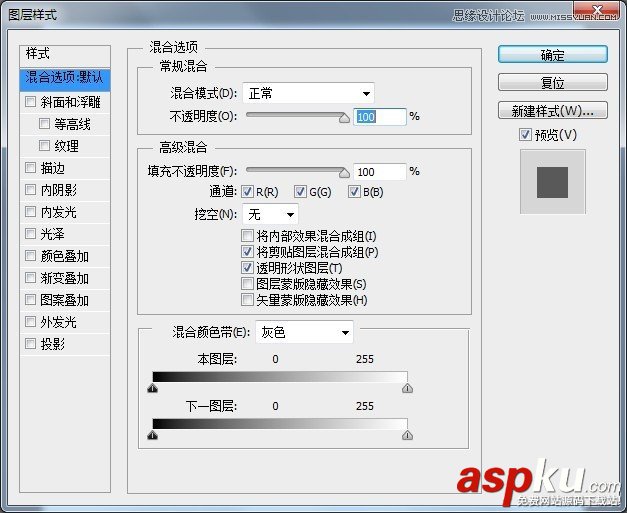This screenshot has height=513, width=627.
Task: Click the 确定 button
Action: (553, 54)
